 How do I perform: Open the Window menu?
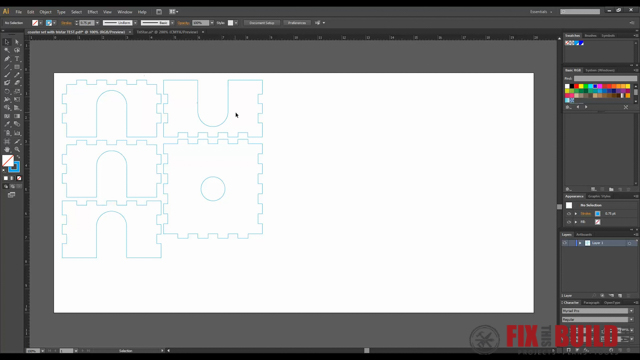pyautogui.click(x=124, y=12)
